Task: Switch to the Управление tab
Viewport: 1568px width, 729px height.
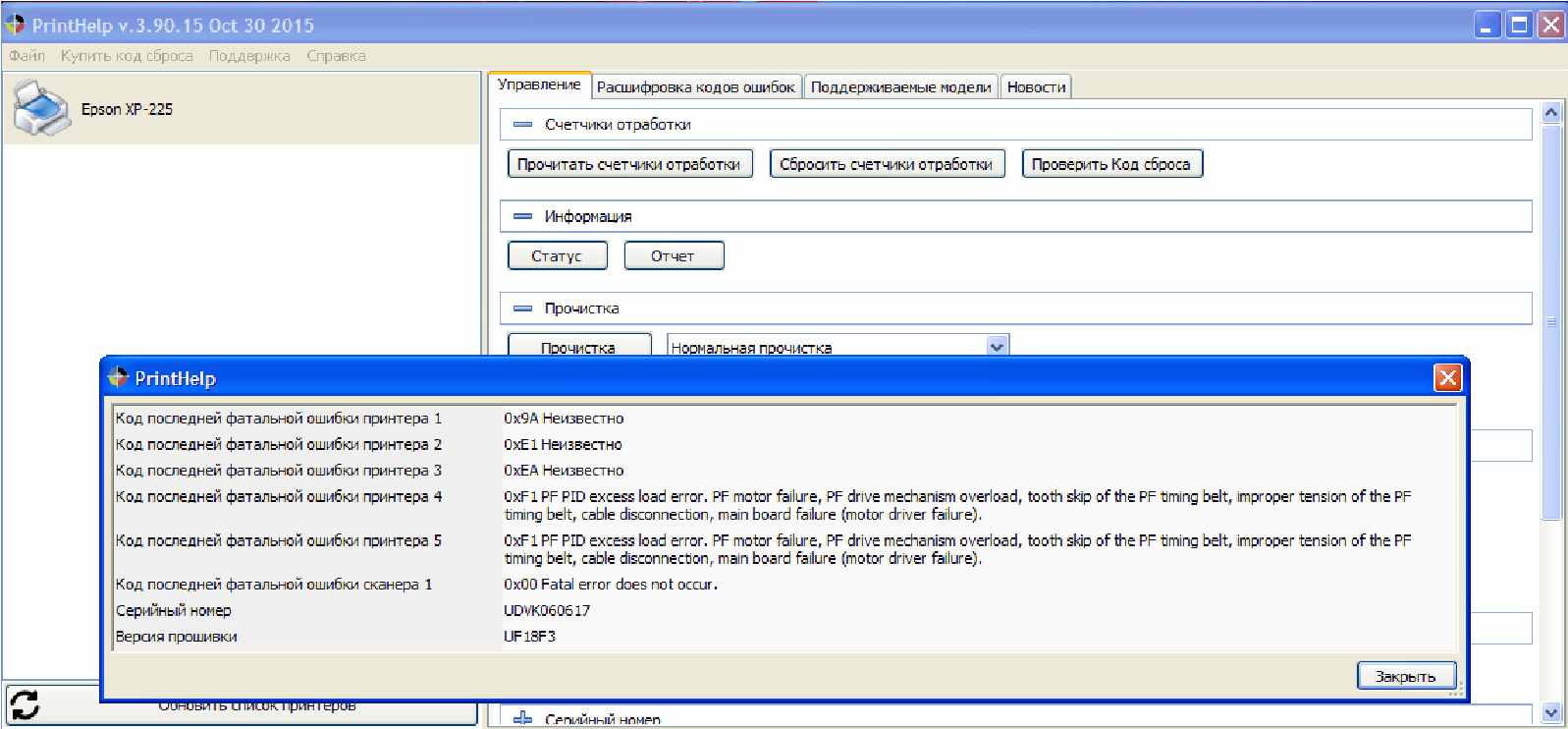Action: (539, 84)
